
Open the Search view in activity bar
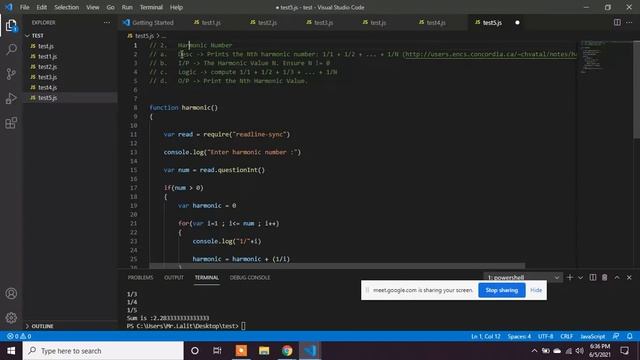(x=11, y=49)
